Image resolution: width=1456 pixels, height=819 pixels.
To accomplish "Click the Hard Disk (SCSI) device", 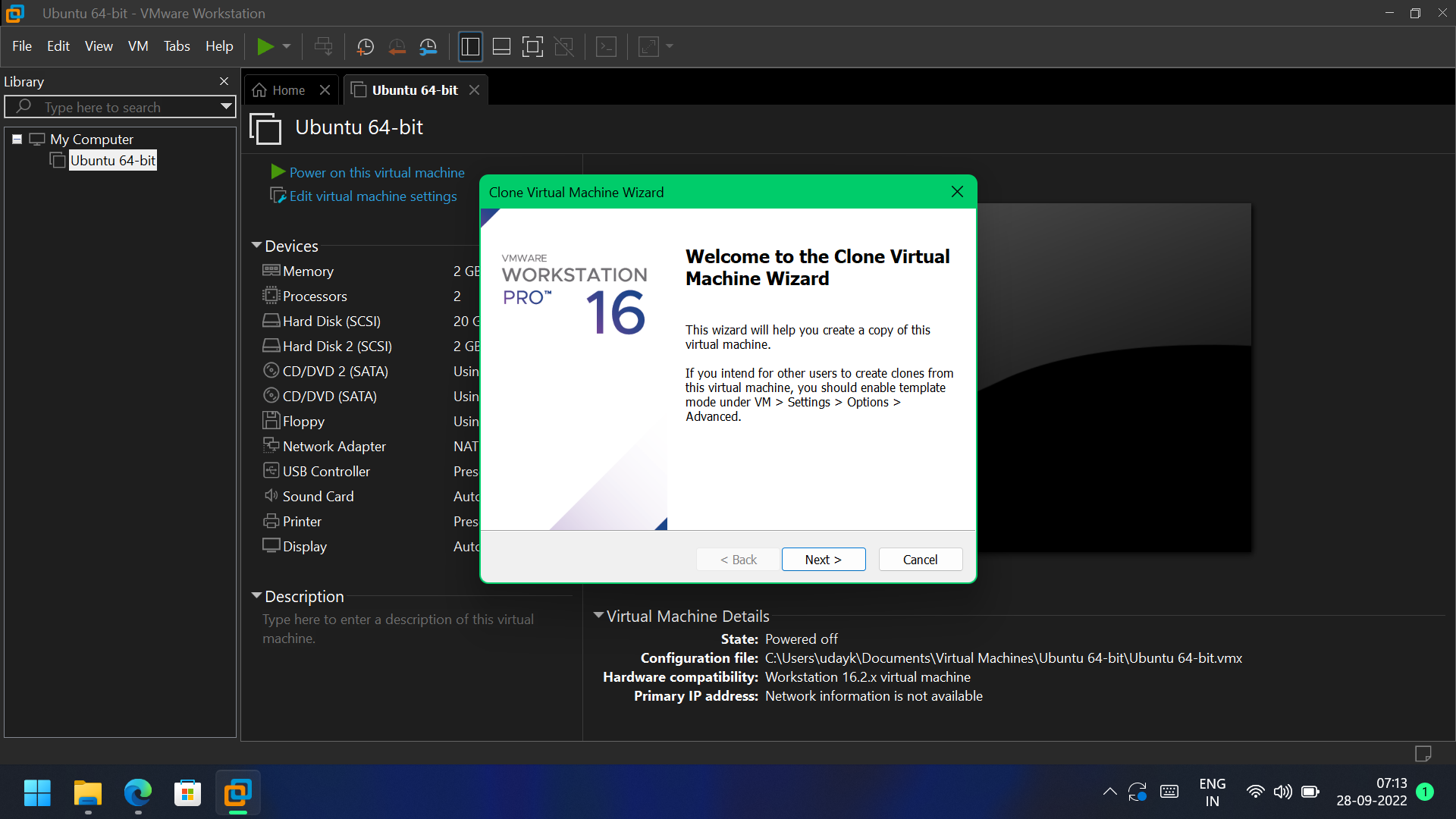I will (331, 322).
